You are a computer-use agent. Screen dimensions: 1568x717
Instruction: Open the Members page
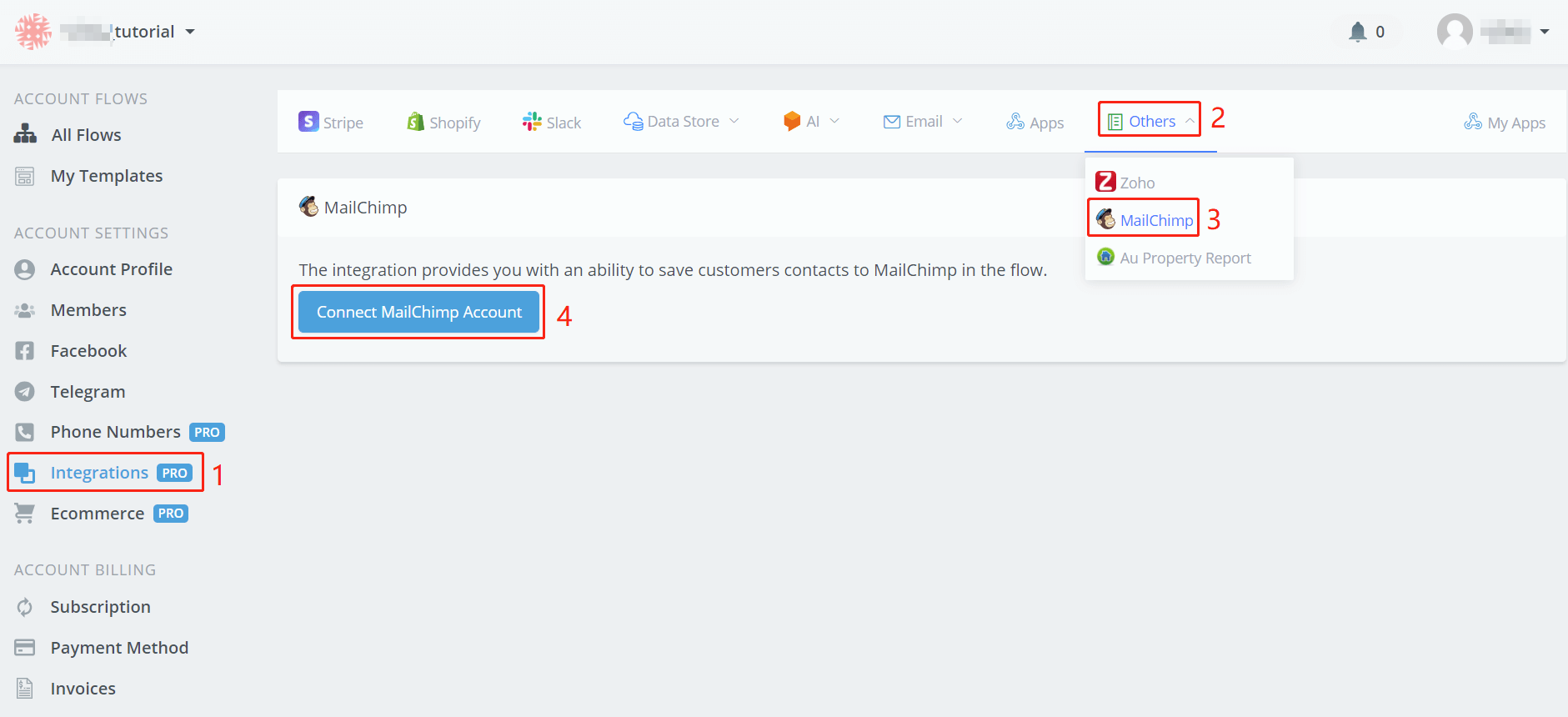coord(88,310)
